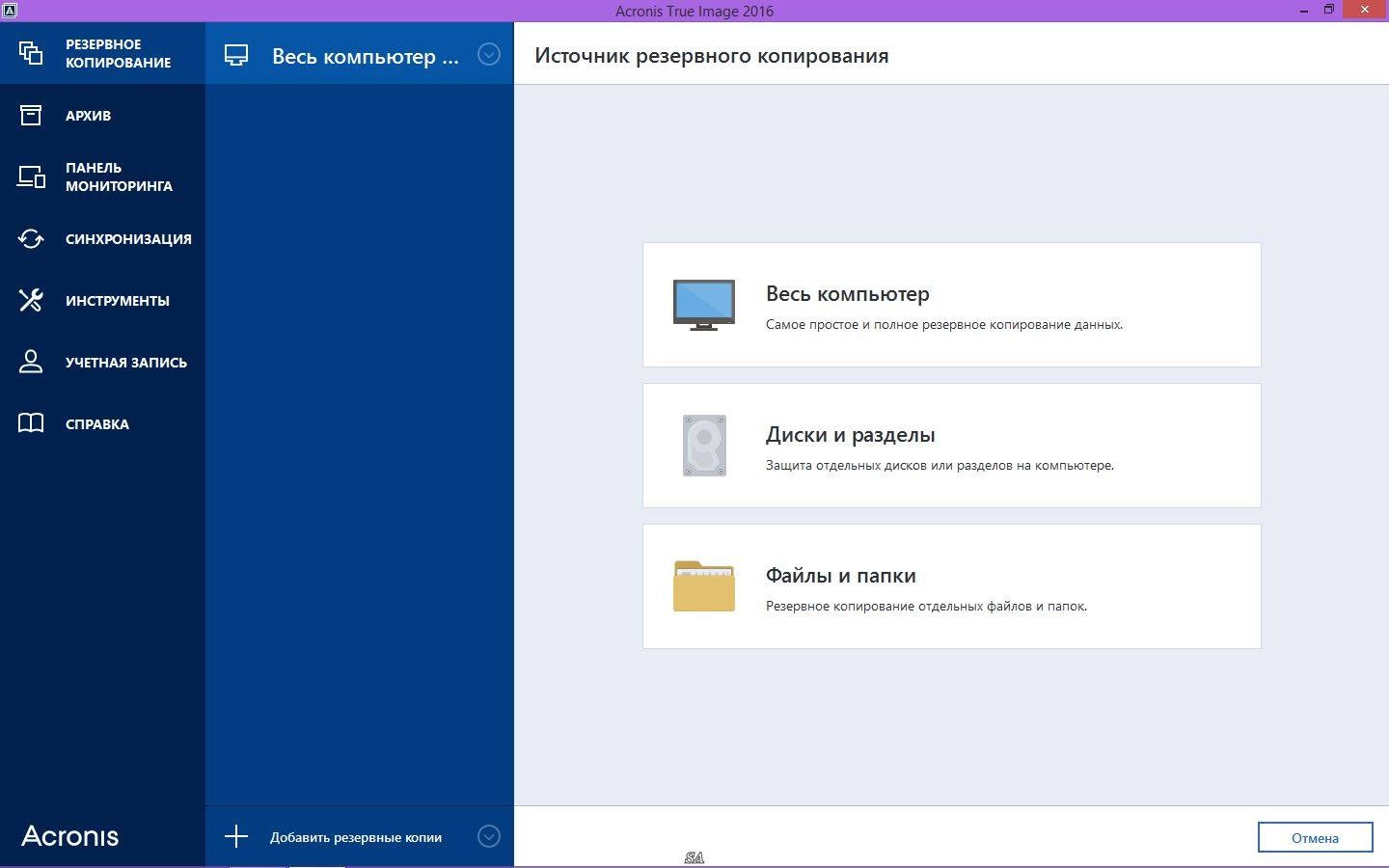Click the Acronis True Image 2016 title
Screen dimensions: 1389x868
[694, 11]
